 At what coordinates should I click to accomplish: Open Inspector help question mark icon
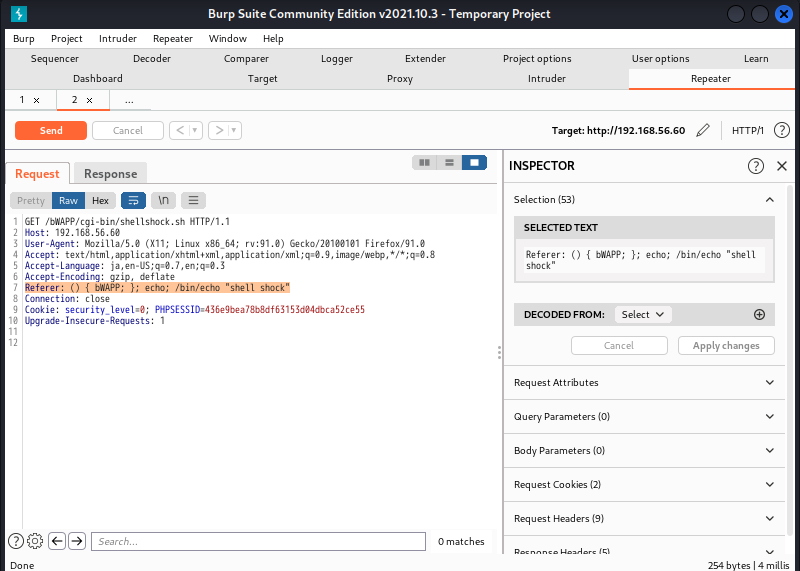[x=756, y=166]
